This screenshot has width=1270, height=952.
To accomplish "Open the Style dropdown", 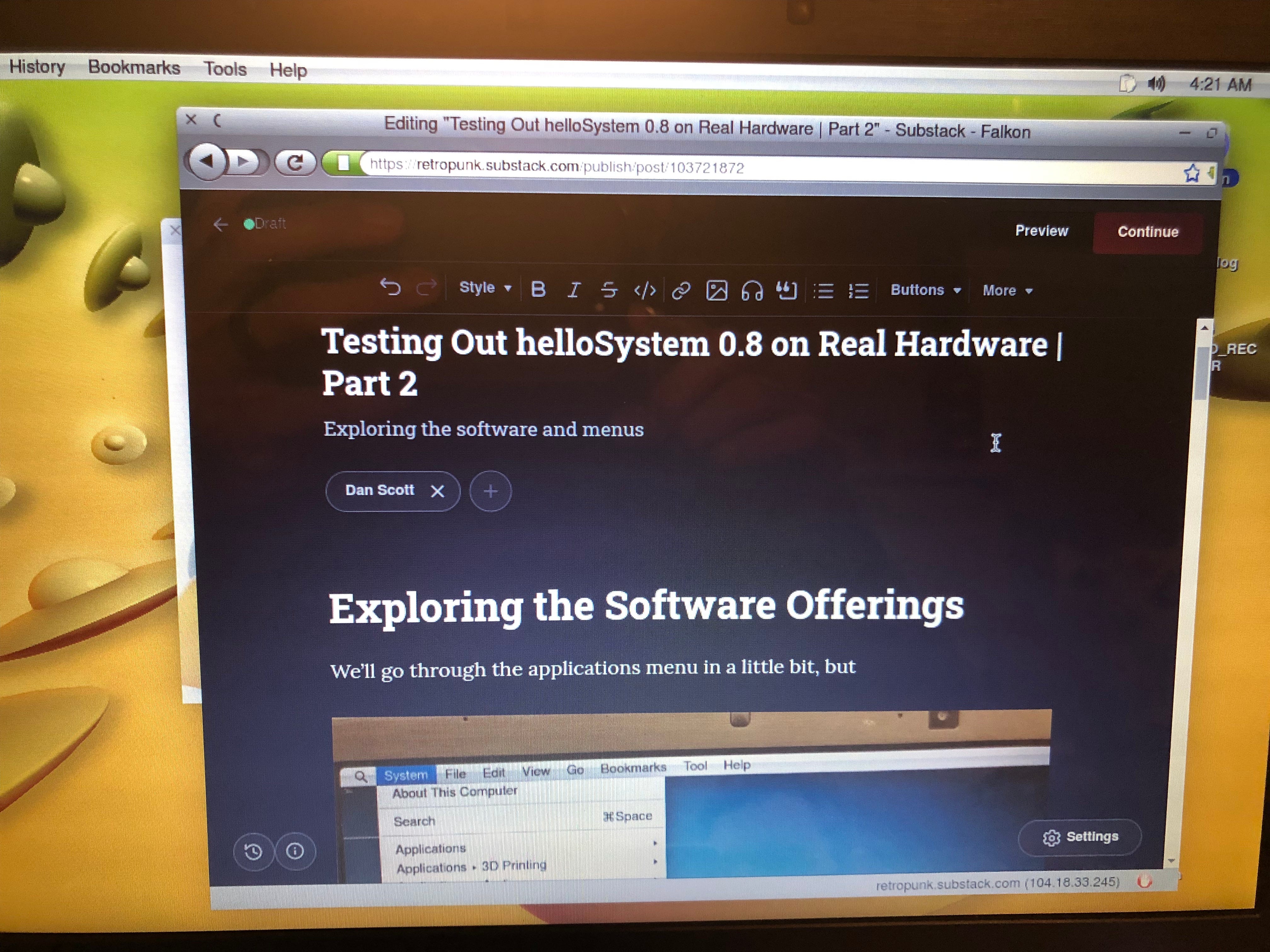I will point(485,287).
